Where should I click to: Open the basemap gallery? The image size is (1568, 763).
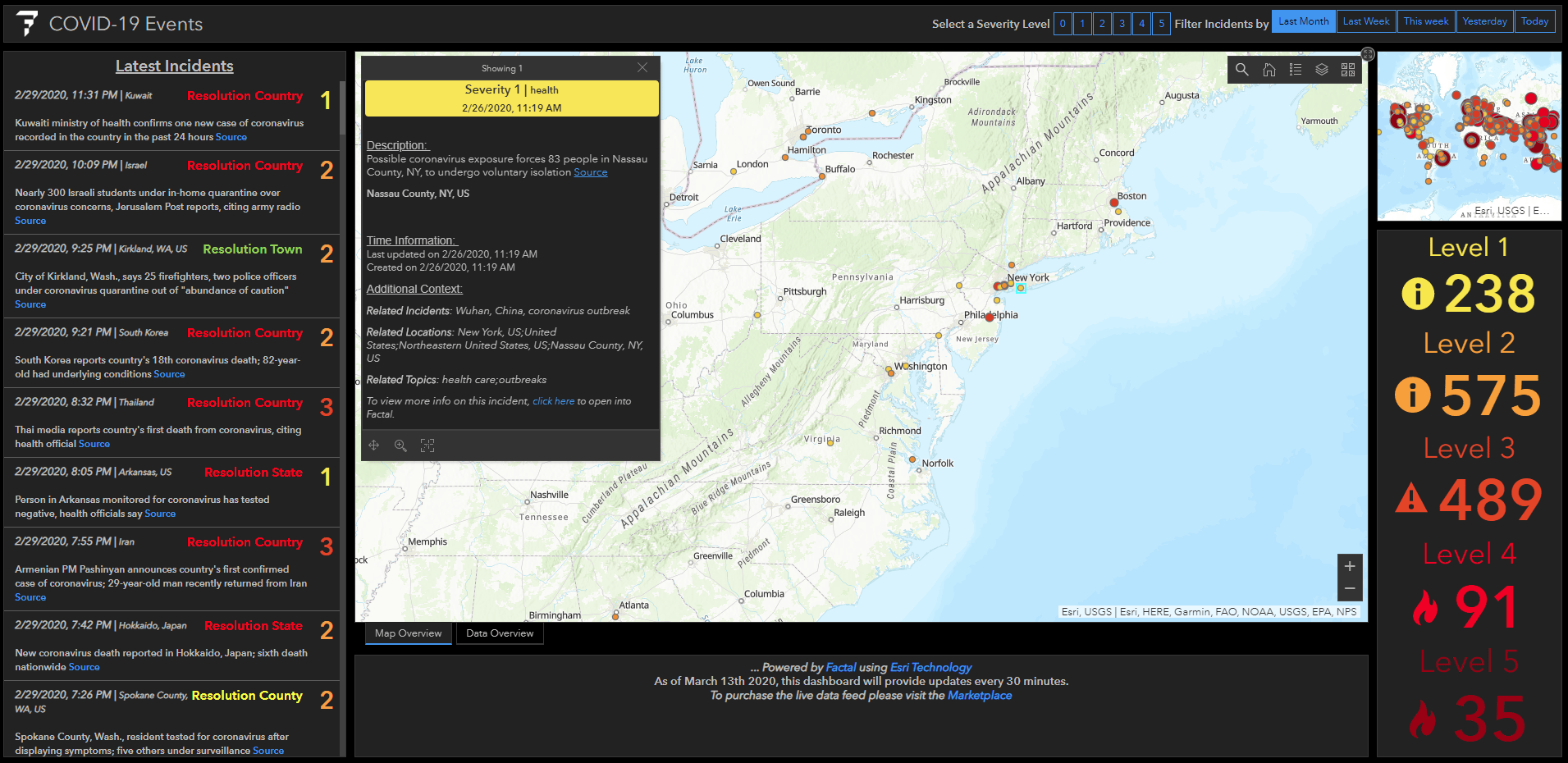[x=1348, y=70]
